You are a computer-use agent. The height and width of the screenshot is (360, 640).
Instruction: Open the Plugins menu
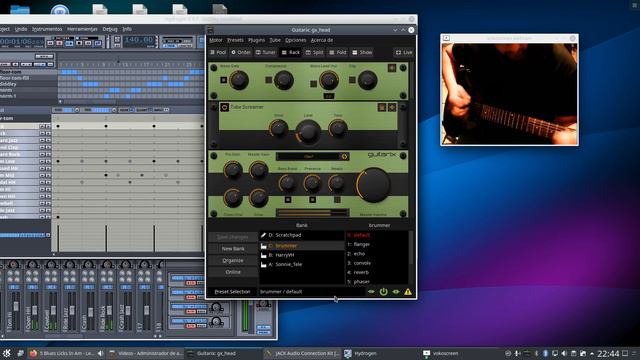pyautogui.click(x=256, y=40)
